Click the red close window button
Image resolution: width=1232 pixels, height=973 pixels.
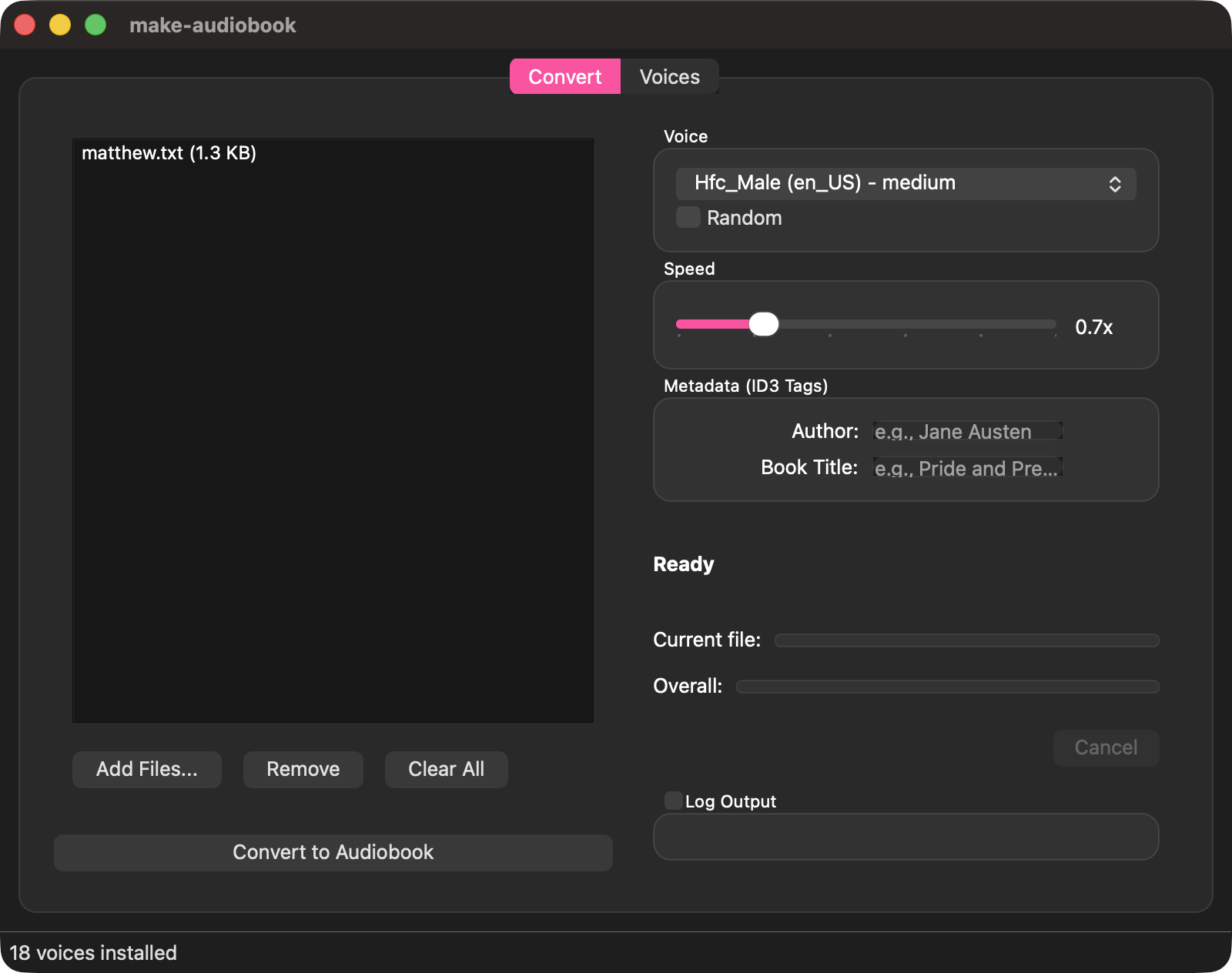coord(25,25)
